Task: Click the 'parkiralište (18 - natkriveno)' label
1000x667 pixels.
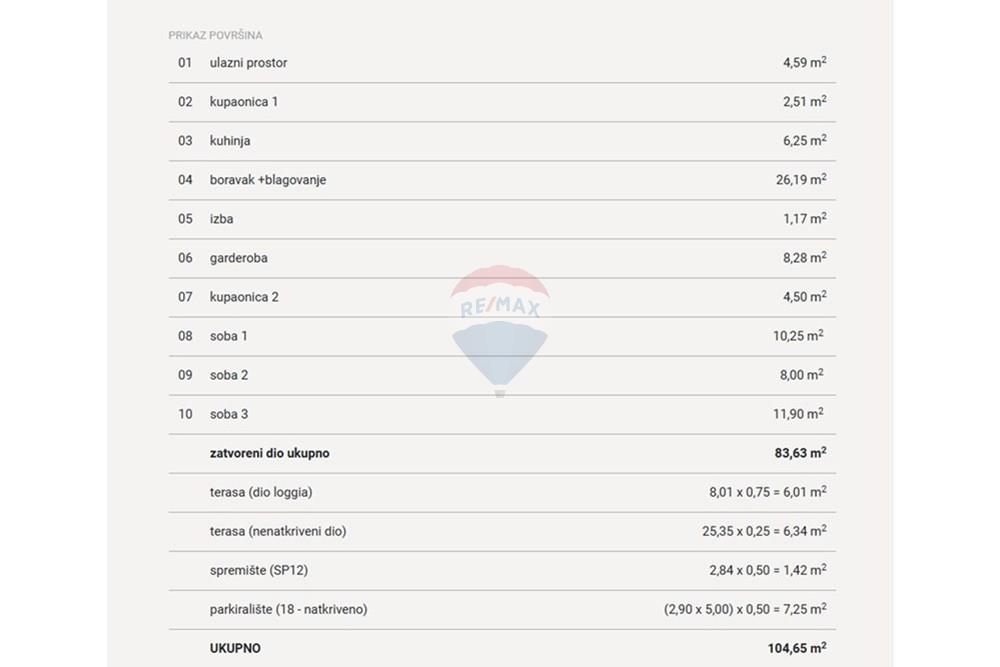Action: 288,609
